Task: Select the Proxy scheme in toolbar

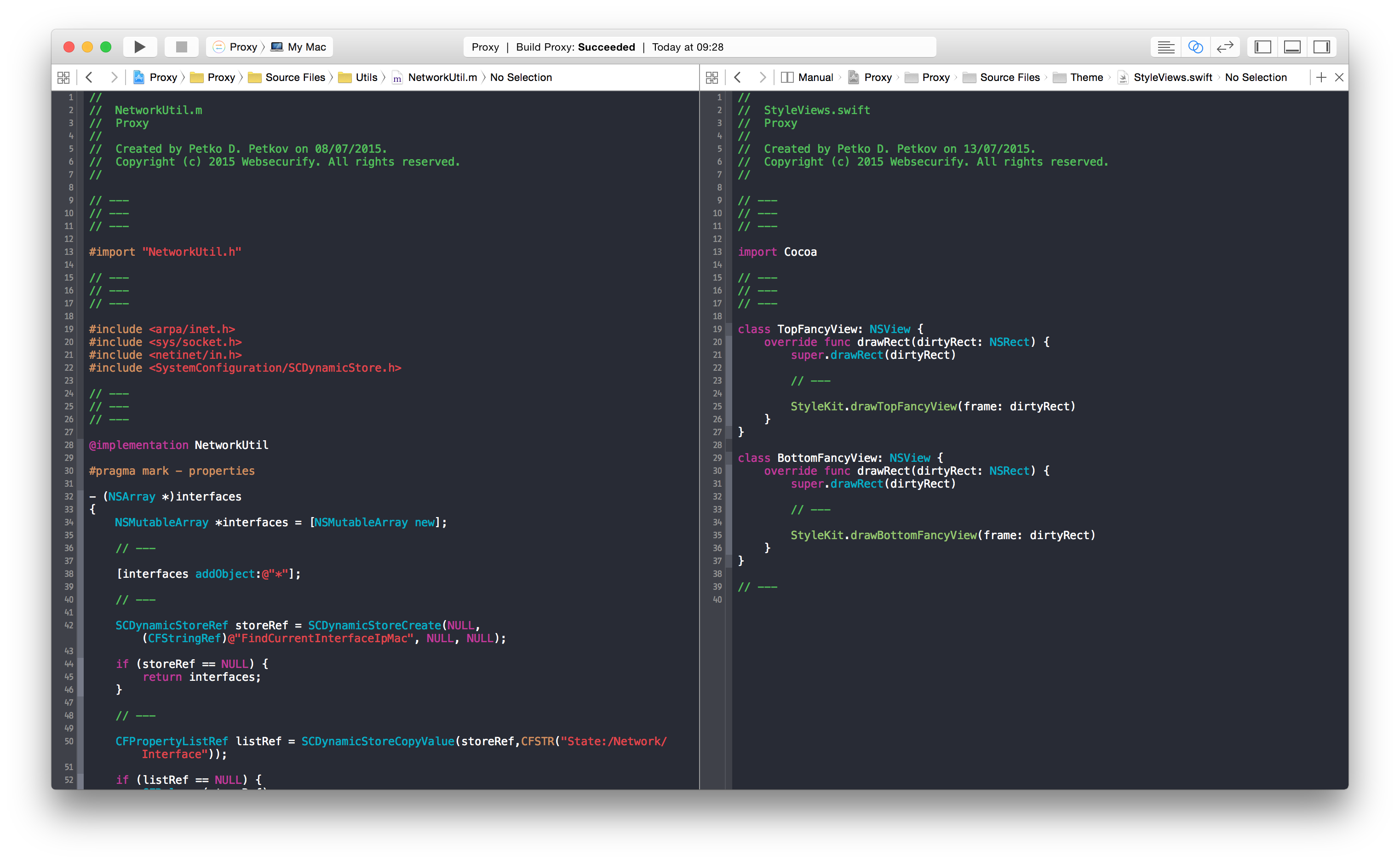Action: [235, 47]
